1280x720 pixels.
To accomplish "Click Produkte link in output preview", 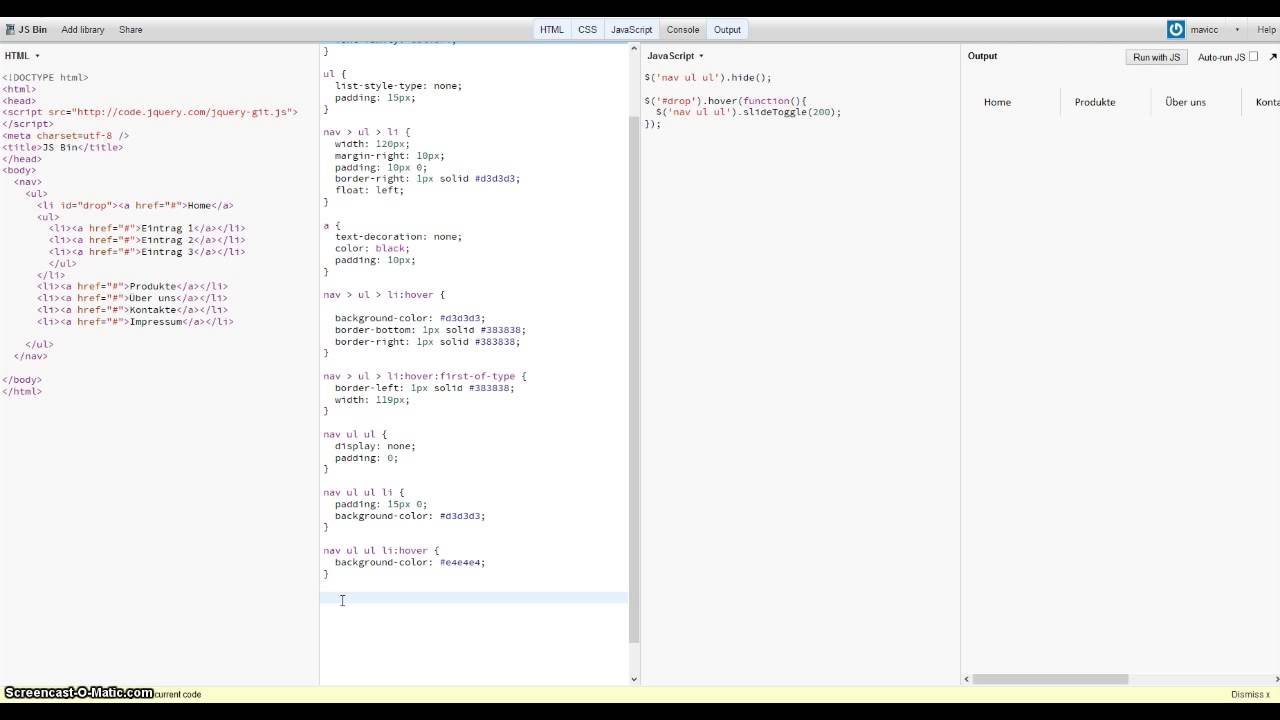I will (x=1095, y=102).
